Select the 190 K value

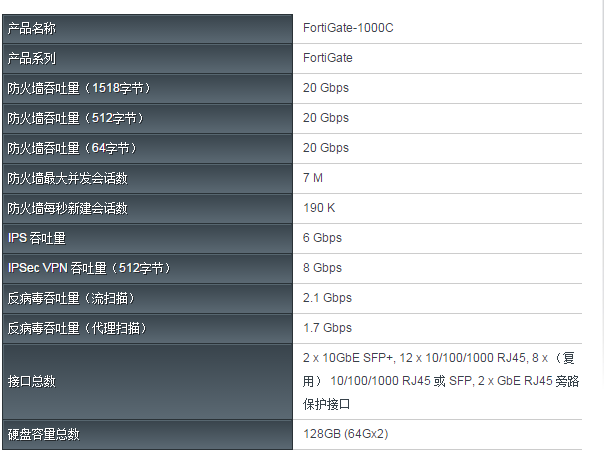pos(319,208)
